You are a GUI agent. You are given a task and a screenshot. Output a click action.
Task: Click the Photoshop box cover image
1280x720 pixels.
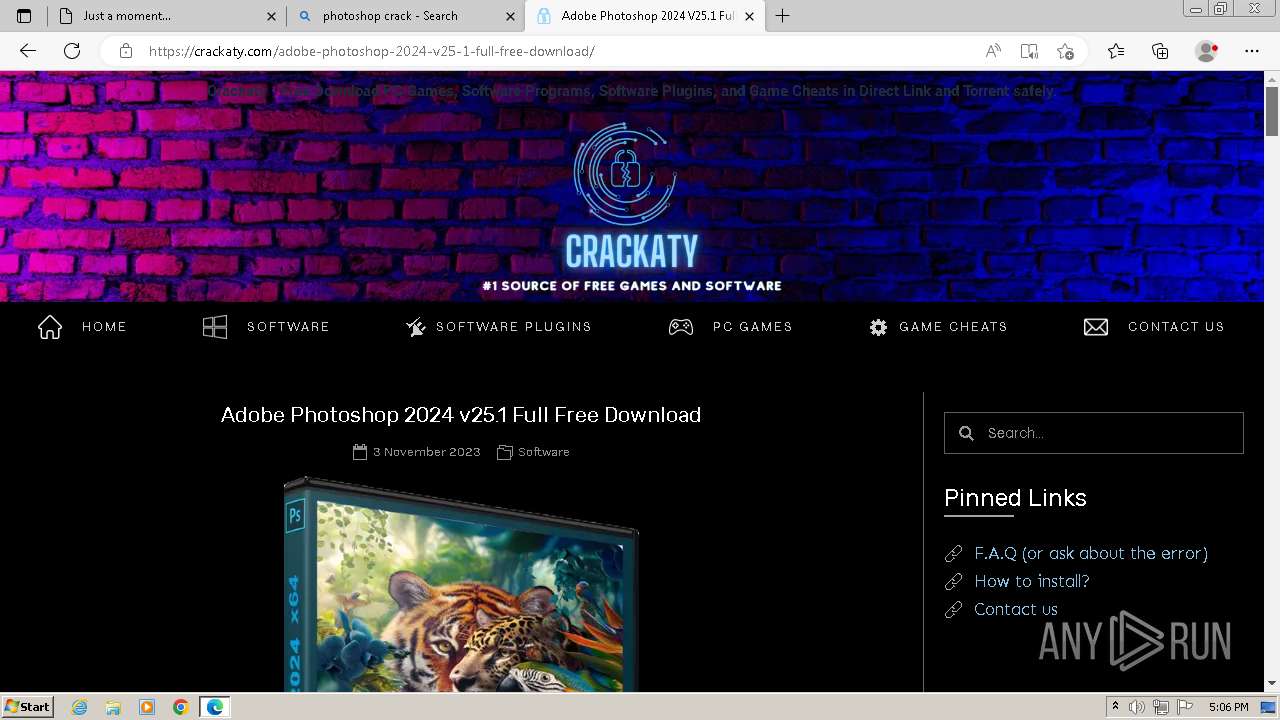point(461,585)
